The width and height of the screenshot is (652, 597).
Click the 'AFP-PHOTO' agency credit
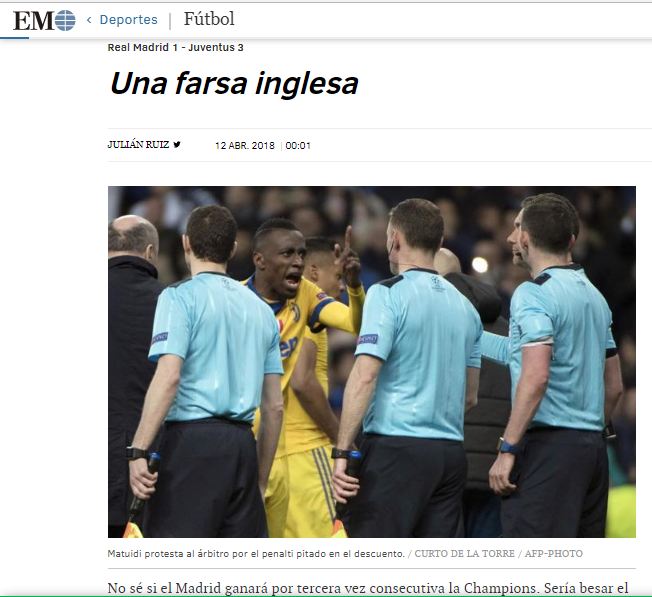tap(553, 554)
